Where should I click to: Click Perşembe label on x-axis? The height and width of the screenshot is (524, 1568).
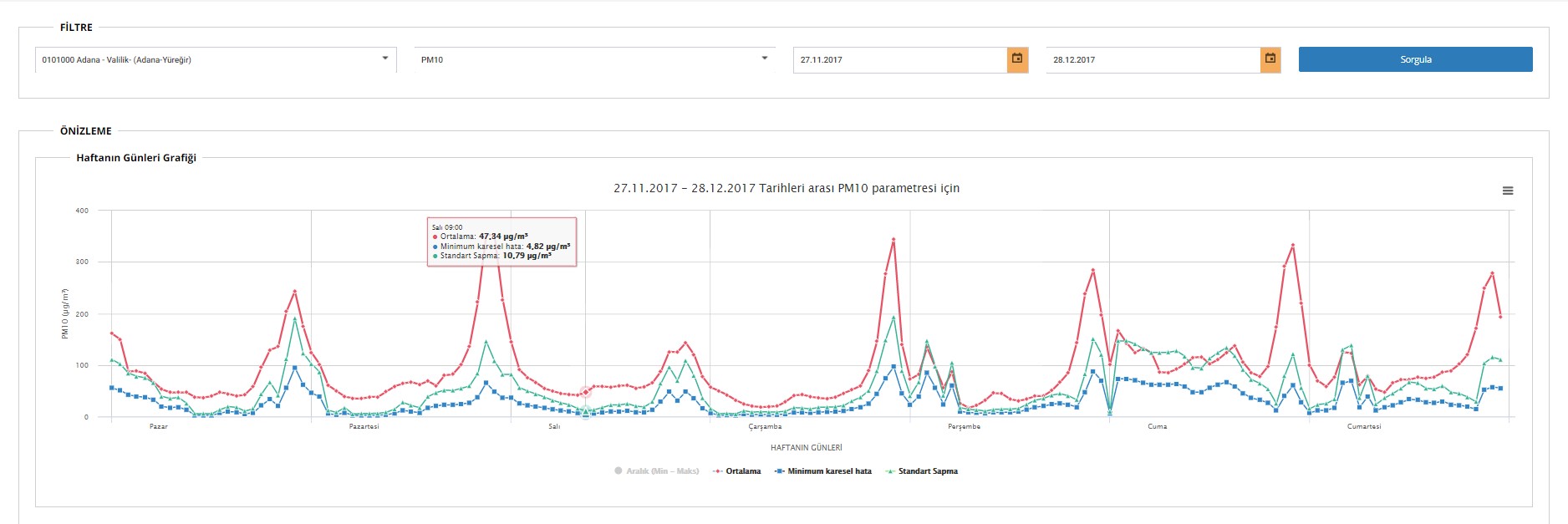coord(964,426)
